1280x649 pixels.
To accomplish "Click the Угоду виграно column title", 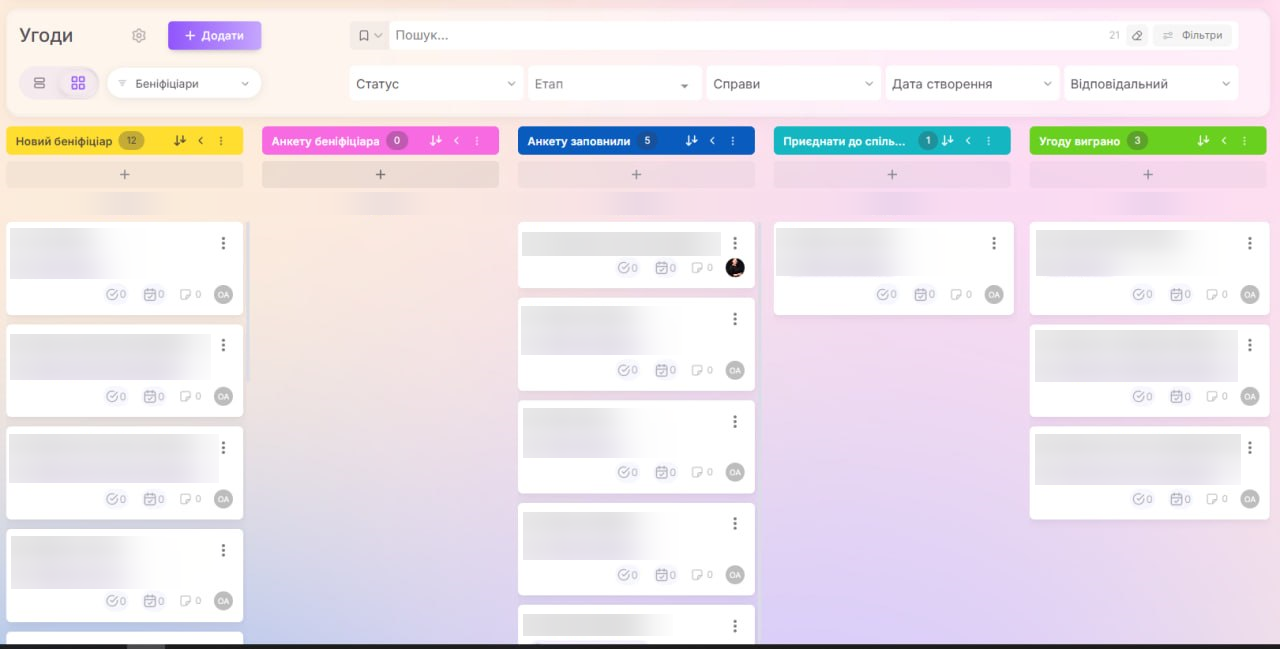I will click(1080, 141).
